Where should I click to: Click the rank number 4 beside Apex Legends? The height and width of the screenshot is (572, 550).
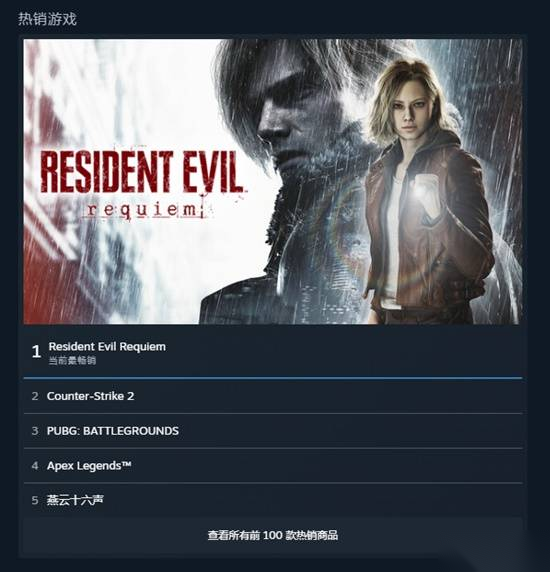click(35, 466)
